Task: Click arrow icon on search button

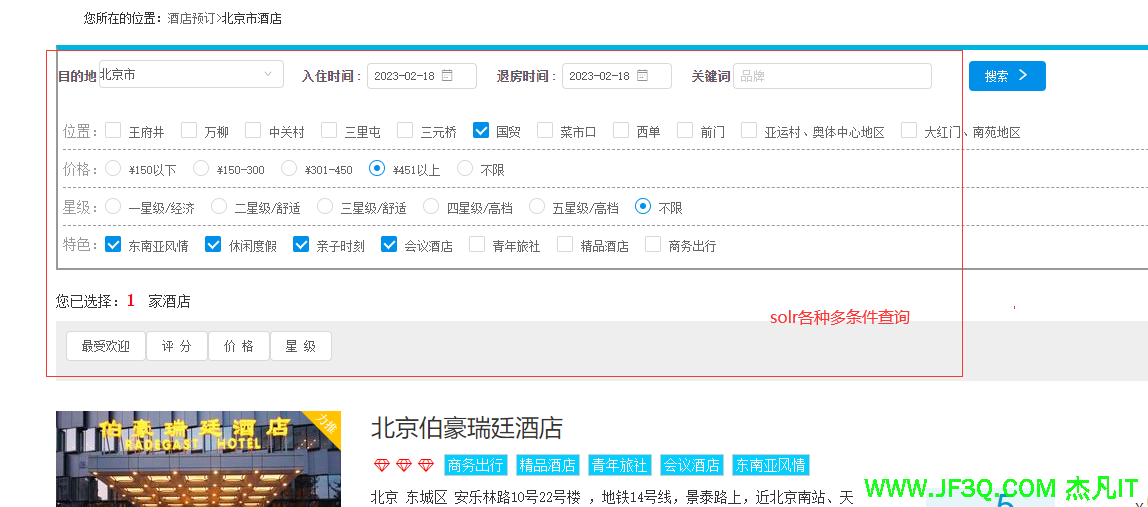Action: coord(1023,76)
